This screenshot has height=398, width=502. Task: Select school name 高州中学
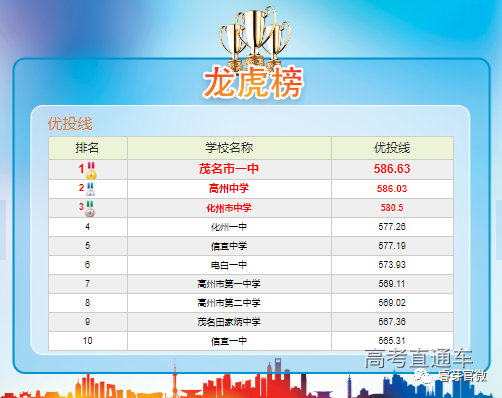229,189
